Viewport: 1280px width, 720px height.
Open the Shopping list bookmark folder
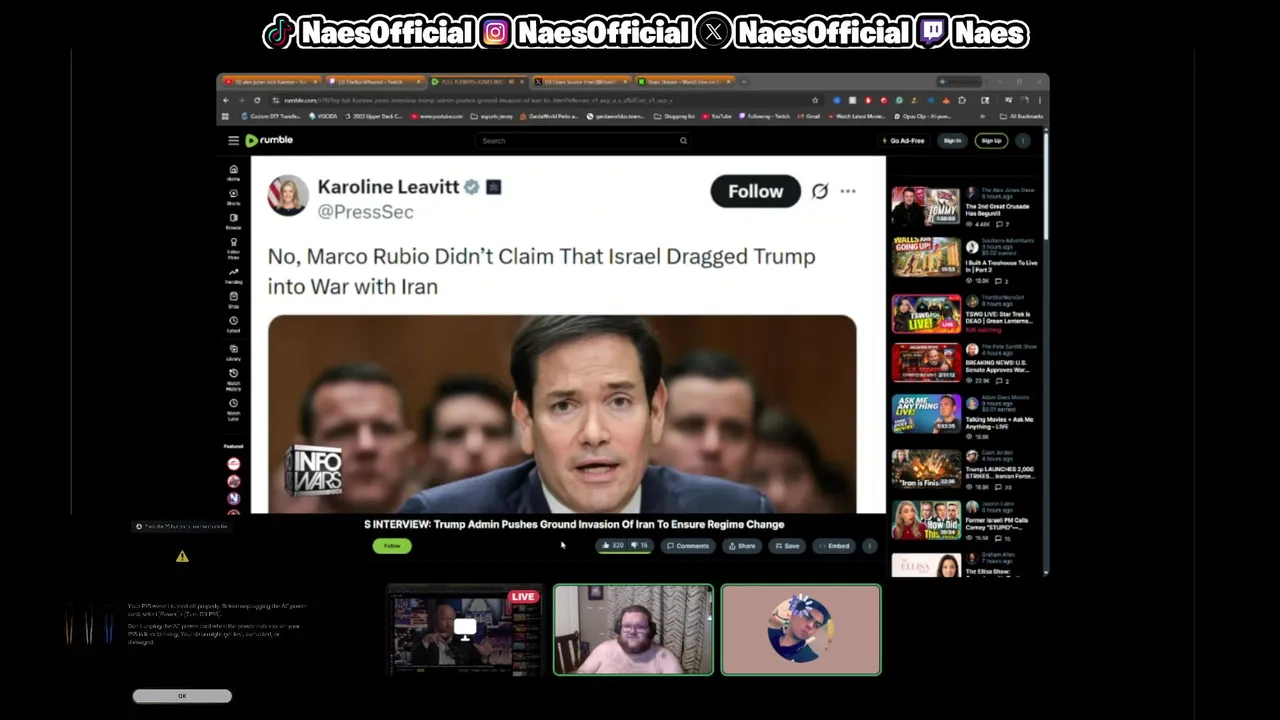[x=676, y=116]
